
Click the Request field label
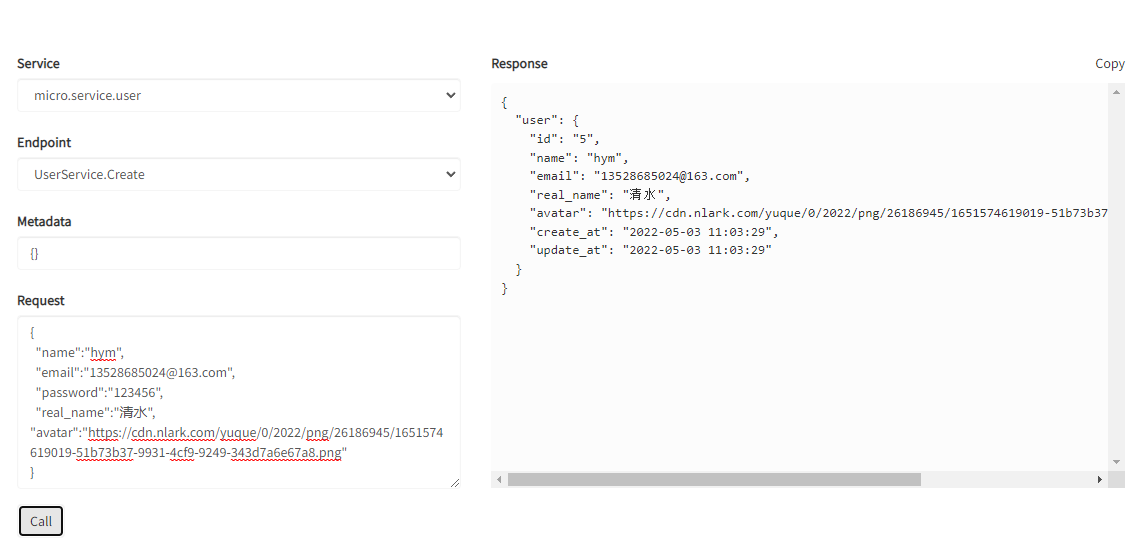tap(41, 300)
